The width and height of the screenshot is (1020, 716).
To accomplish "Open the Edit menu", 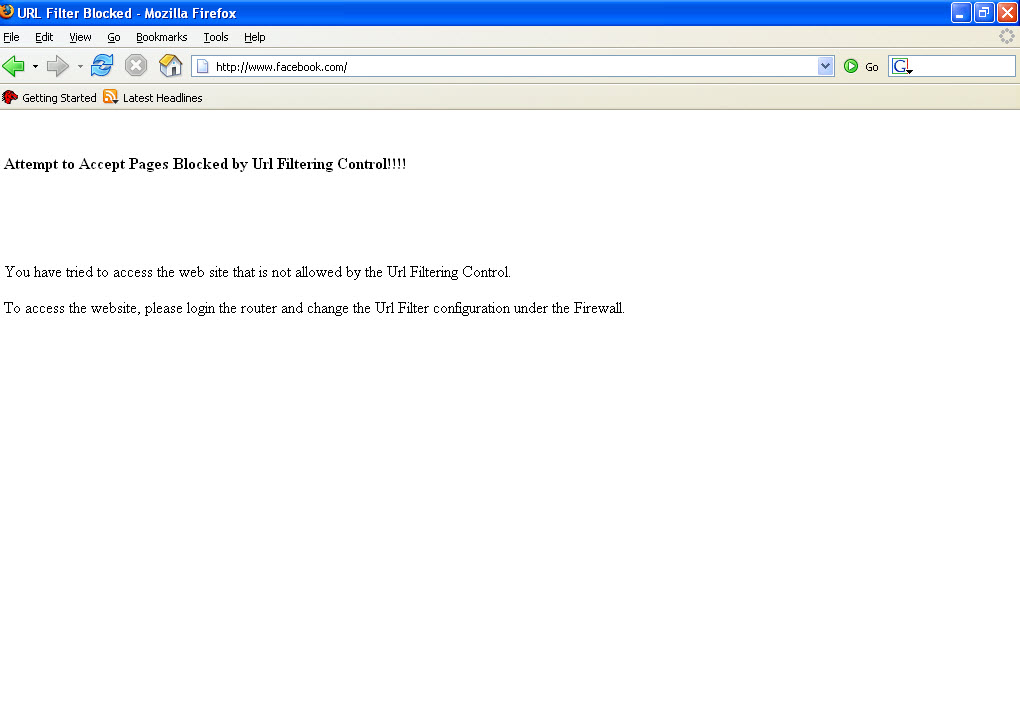I will coord(44,37).
